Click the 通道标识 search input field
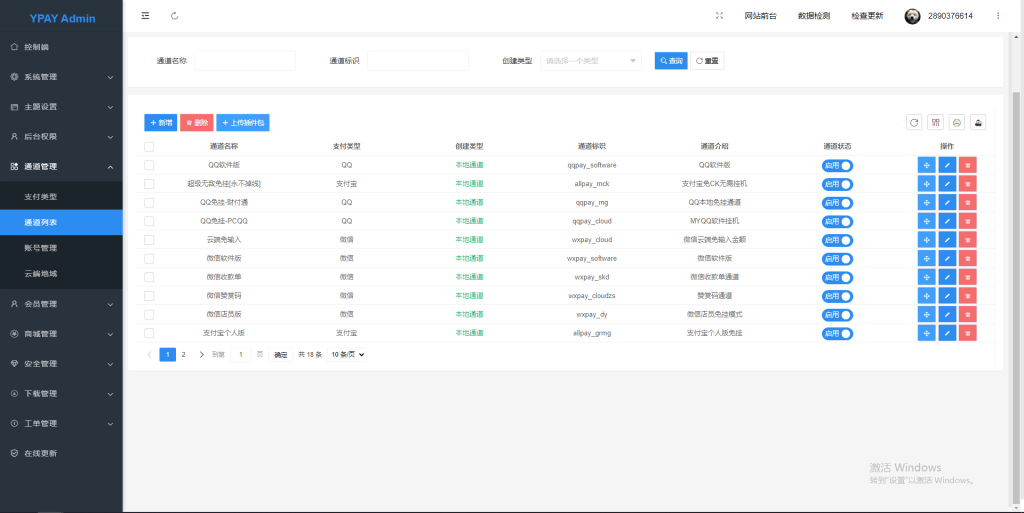Image resolution: width=1024 pixels, height=513 pixels. (418, 61)
